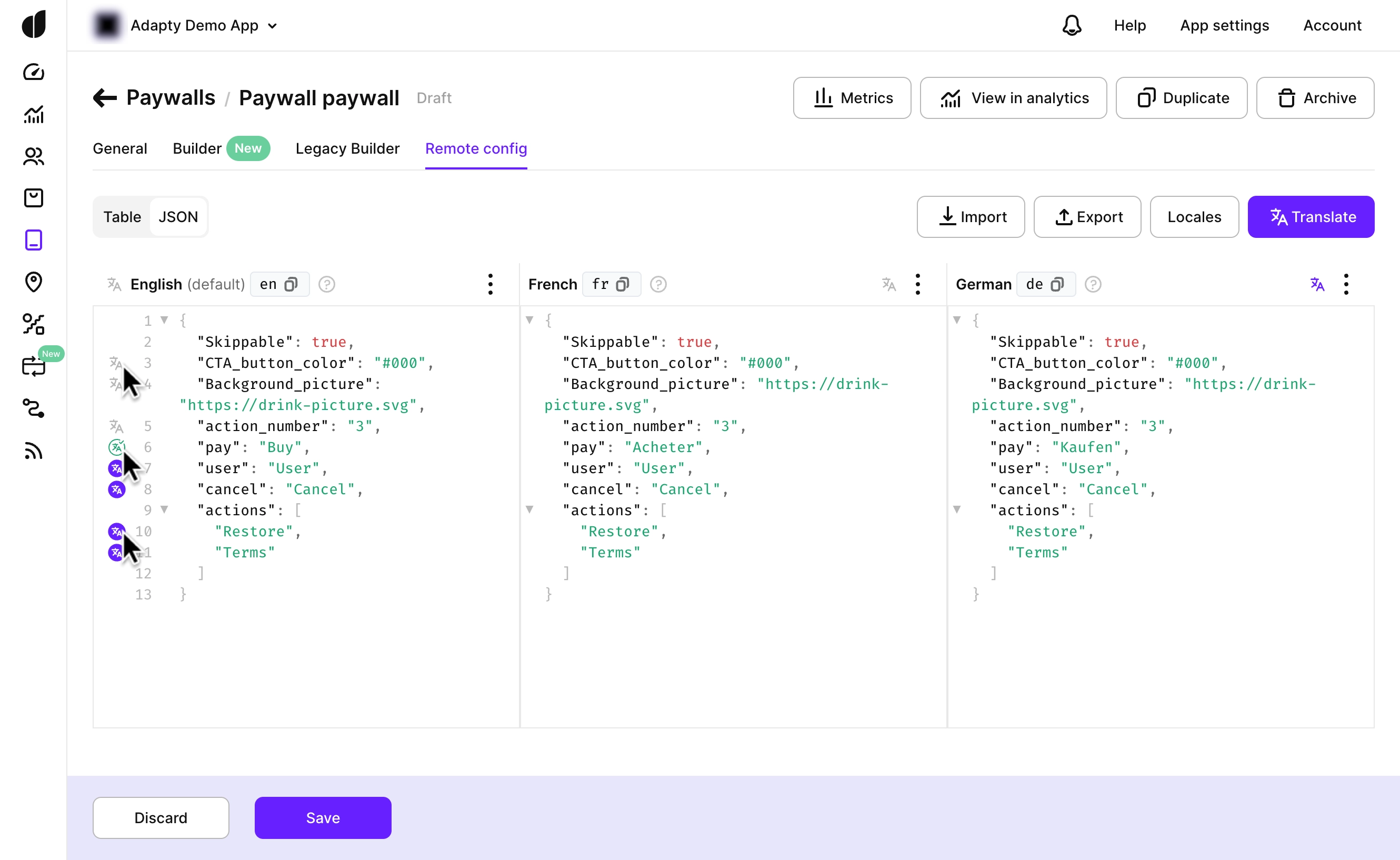Switch to the Legacy Builder tab
This screenshot has height=860, width=1400.
pyautogui.click(x=347, y=148)
